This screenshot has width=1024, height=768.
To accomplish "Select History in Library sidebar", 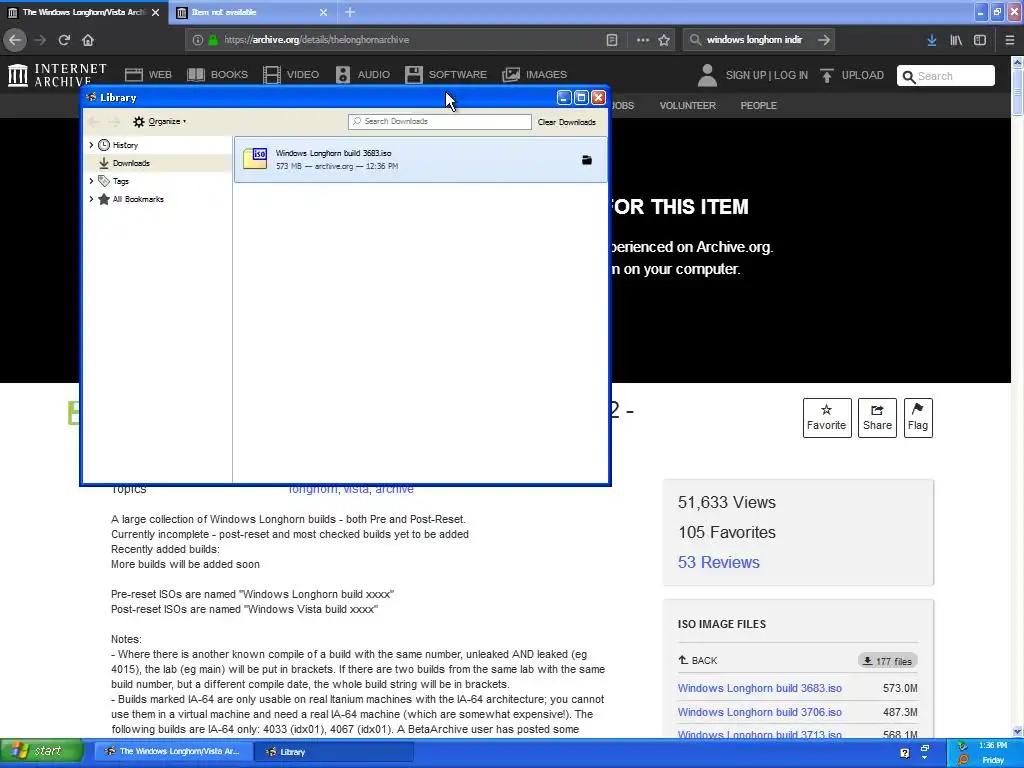I will [125, 145].
